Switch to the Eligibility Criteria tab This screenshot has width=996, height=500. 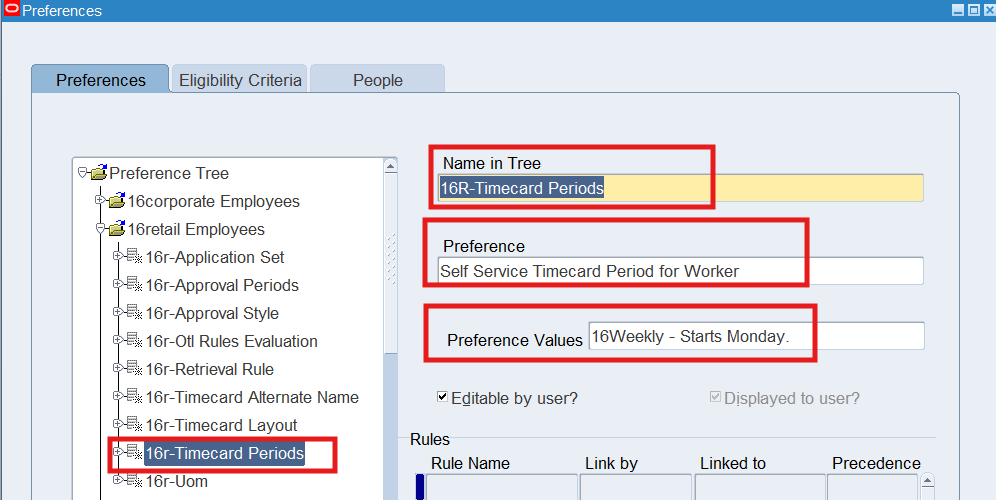coord(240,80)
